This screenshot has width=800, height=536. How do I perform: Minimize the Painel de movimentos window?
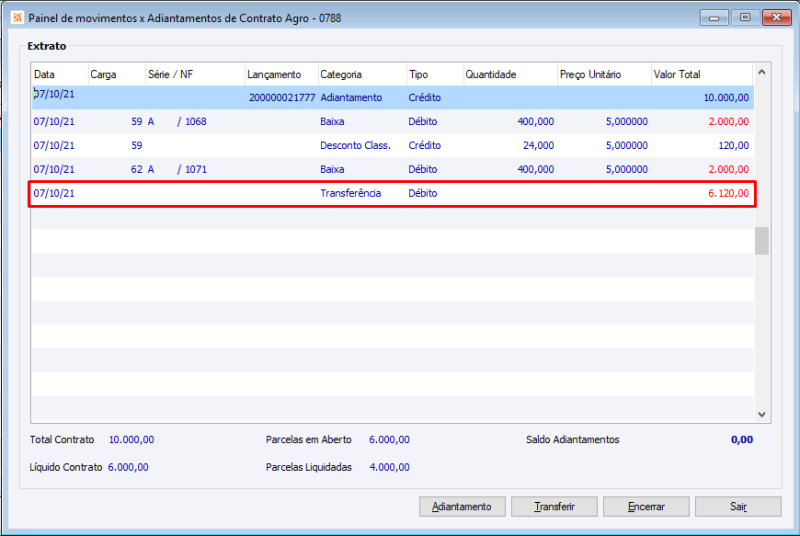pos(714,17)
